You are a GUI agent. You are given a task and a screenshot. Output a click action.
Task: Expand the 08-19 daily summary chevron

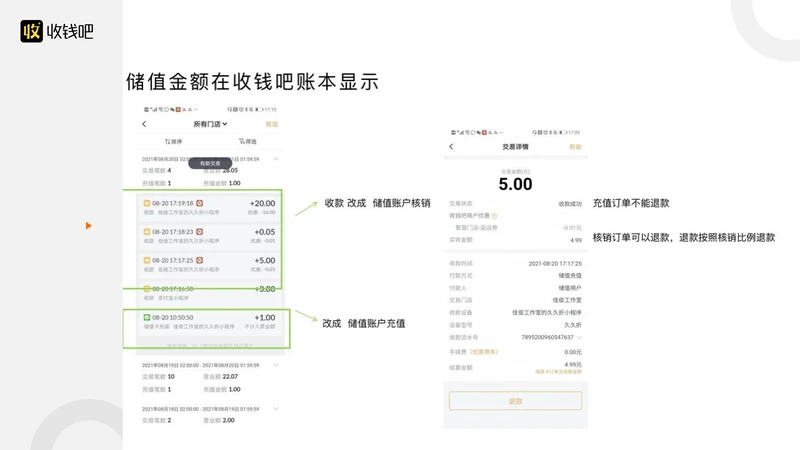[x=276, y=365]
